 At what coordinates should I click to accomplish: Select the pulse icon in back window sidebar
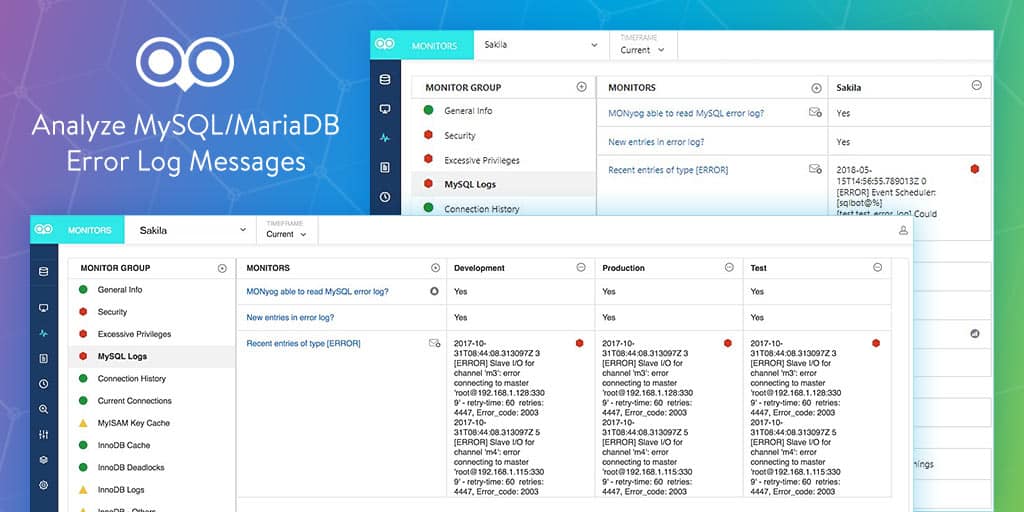(x=385, y=138)
